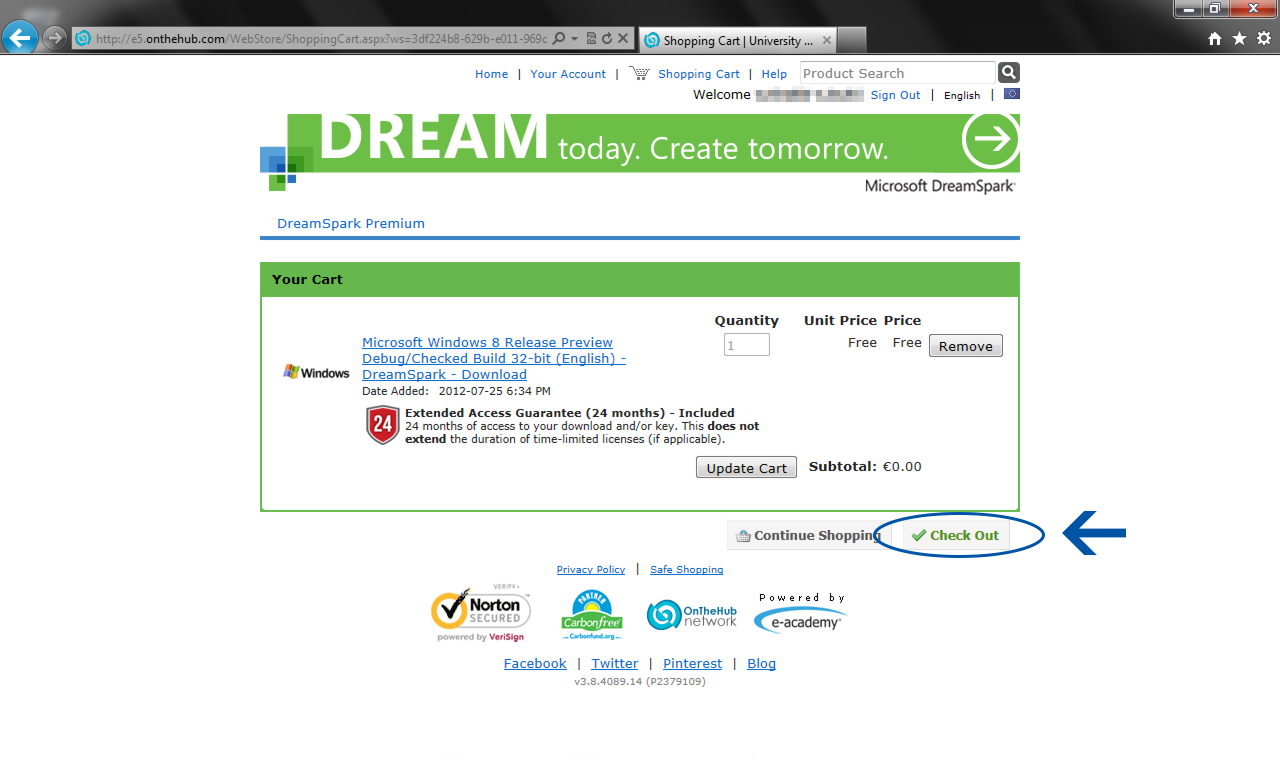Remove the Windows 8 item from cart

coord(966,346)
